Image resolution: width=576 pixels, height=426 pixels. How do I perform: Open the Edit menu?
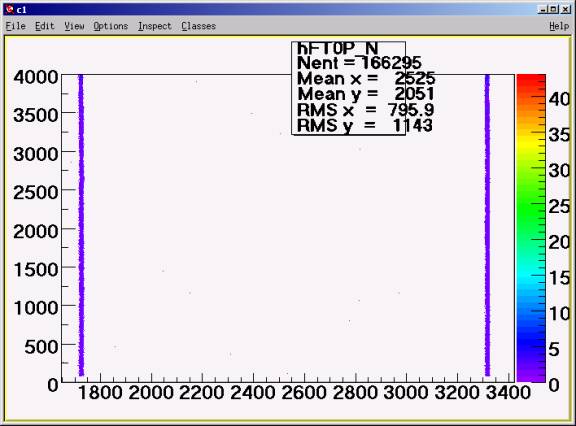[x=44, y=26]
